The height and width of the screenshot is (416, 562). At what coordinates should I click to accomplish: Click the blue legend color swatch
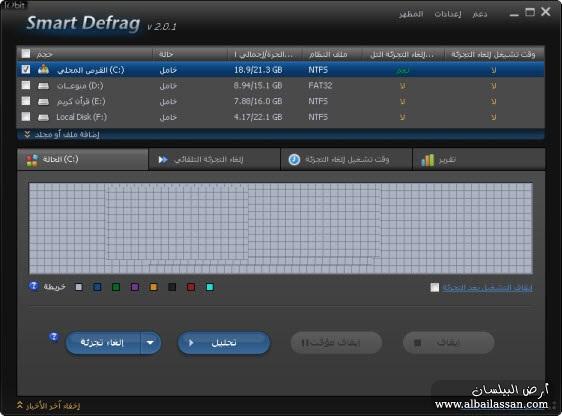[97, 287]
